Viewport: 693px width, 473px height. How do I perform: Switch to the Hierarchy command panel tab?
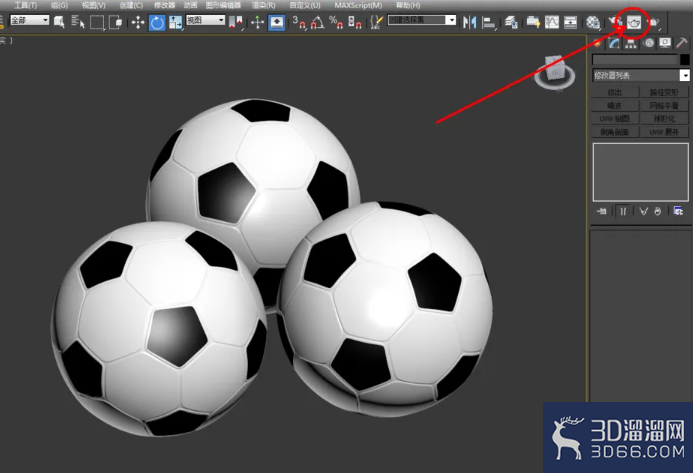[631, 43]
